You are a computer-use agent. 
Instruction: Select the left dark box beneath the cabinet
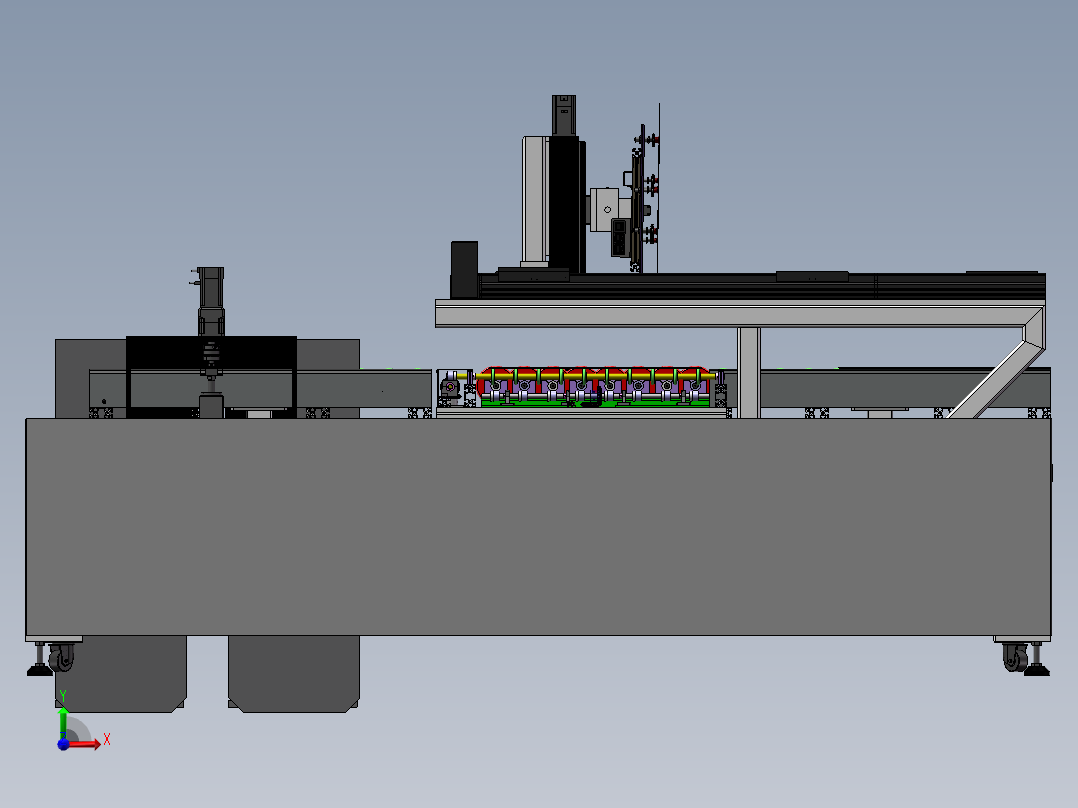tap(120, 674)
